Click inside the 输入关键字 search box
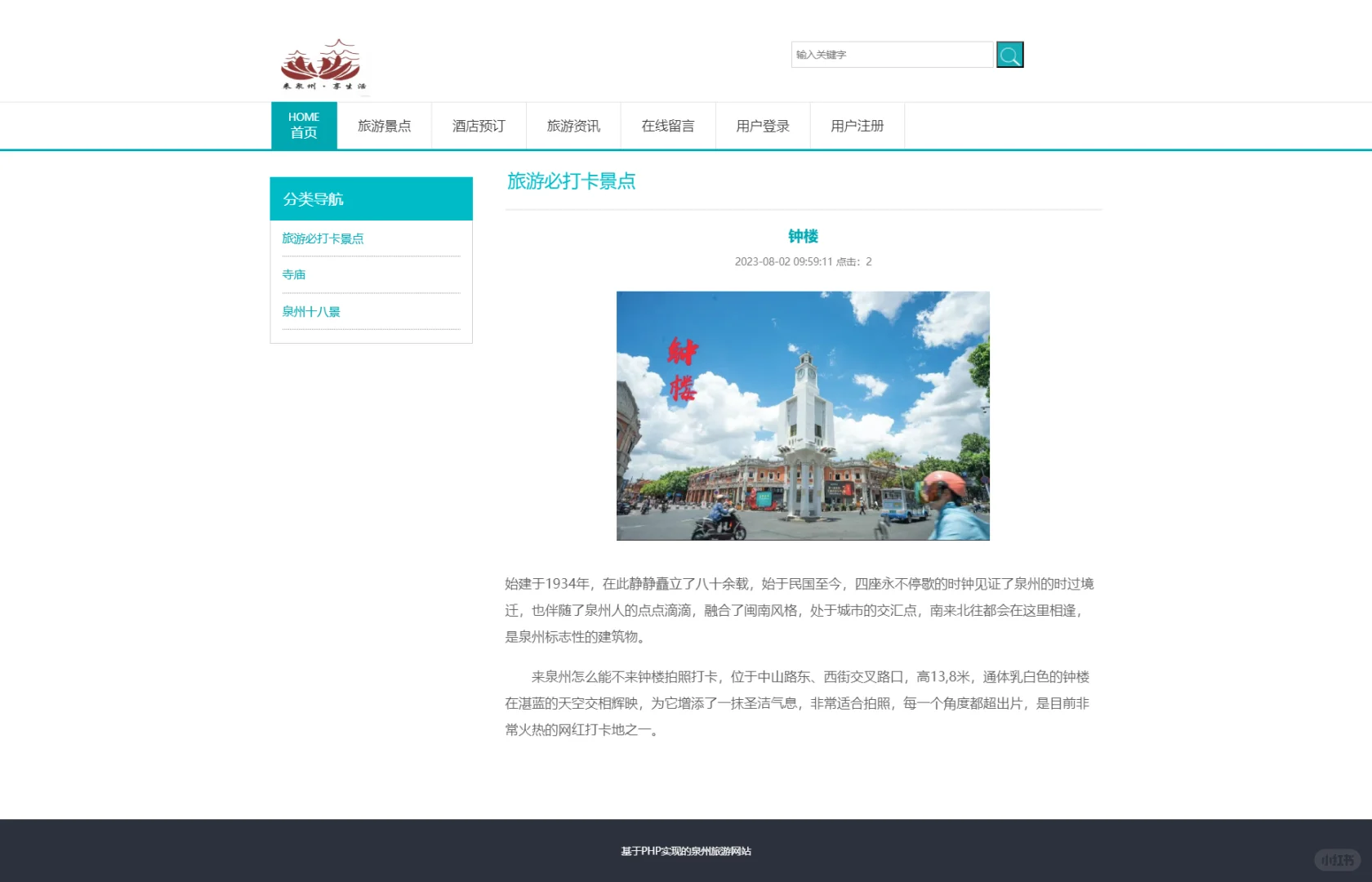This screenshot has width=1372, height=882. coord(893,54)
